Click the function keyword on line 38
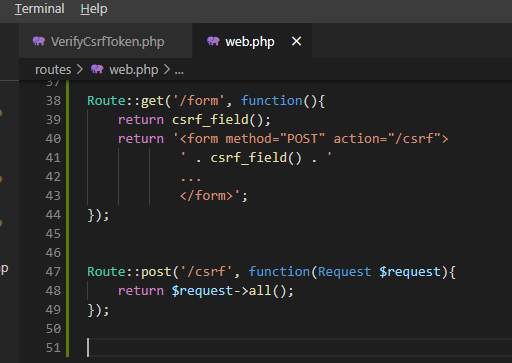 coord(272,101)
